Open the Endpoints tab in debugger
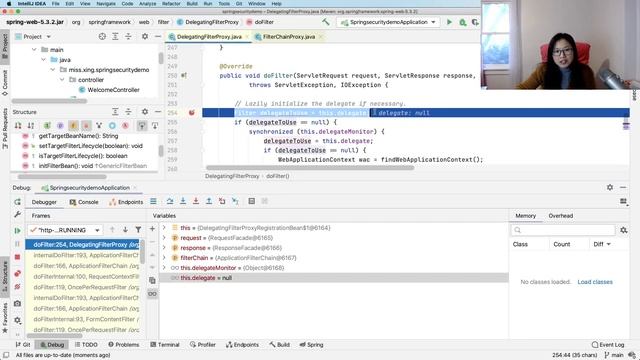The height and width of the screenshot is (360, 640). pos(126,202)
